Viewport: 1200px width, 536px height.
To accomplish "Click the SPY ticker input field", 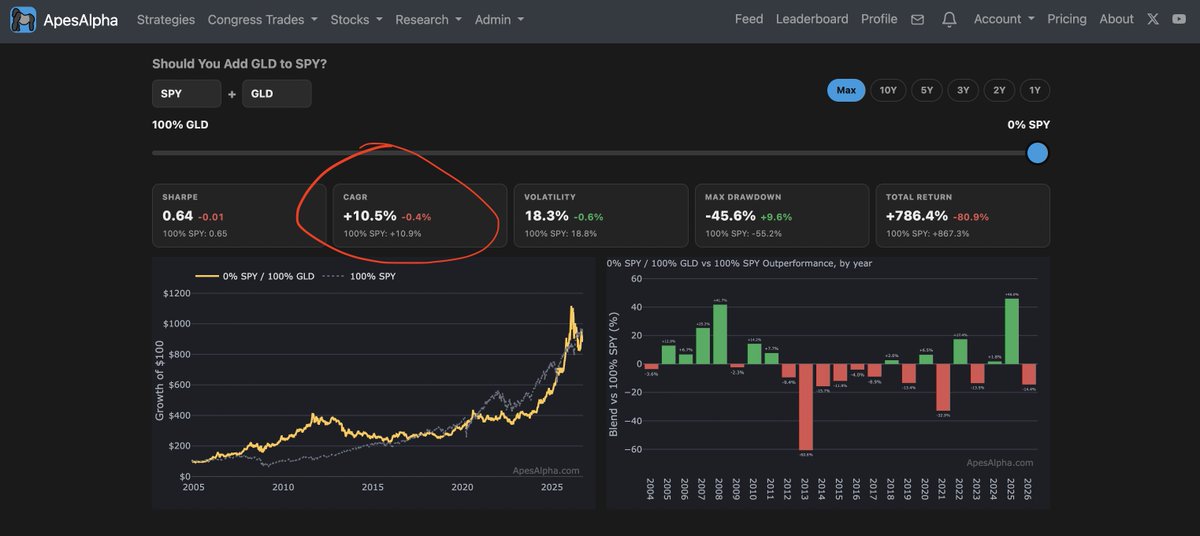I will (x=187, y=94).
